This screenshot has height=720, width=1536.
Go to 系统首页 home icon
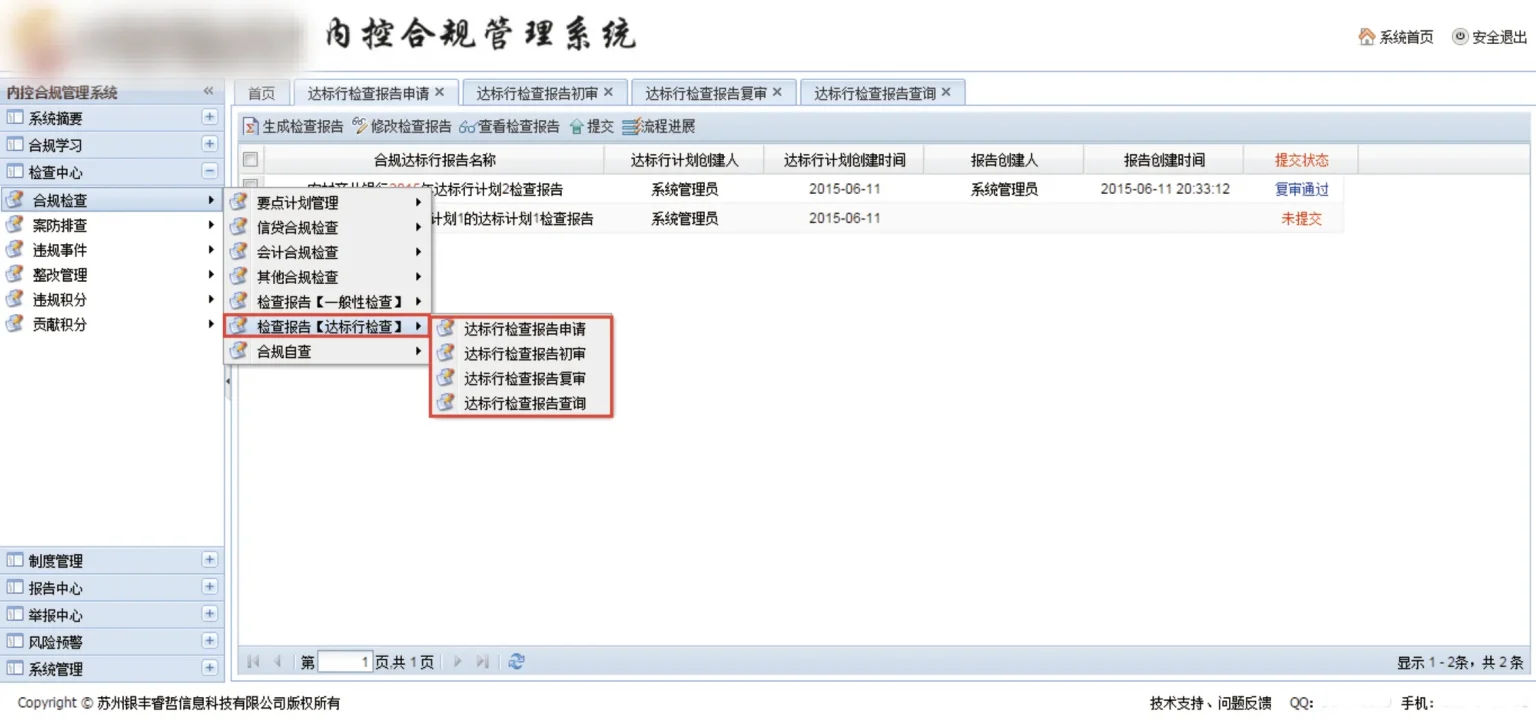(1367, 37)
